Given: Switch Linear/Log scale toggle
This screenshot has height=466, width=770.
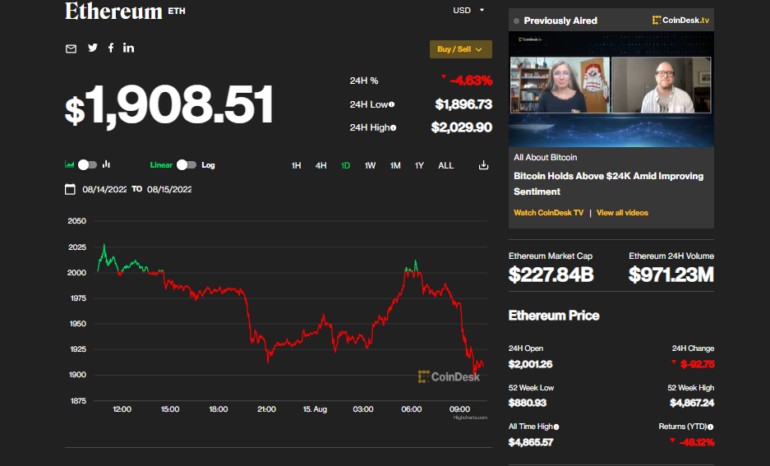Looking at the screenshot, I should pos(187,165).
